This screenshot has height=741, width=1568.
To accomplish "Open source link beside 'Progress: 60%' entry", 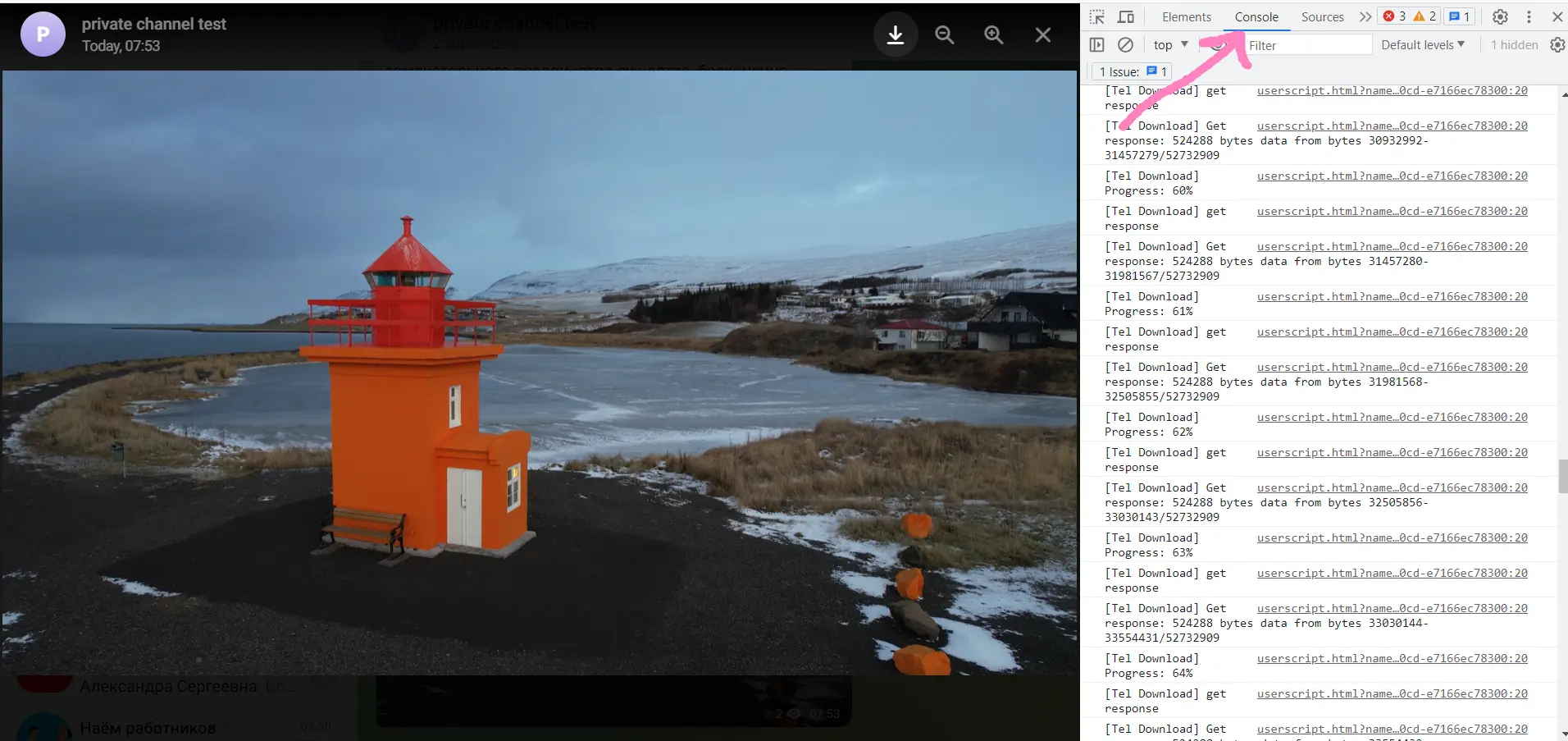I will pos(1392,176).
